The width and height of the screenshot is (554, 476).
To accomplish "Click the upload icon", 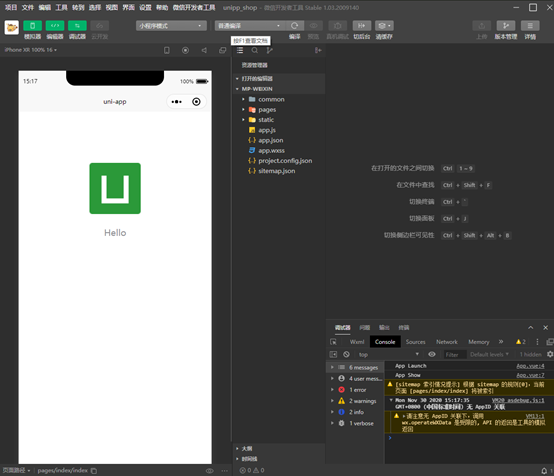I will [482, 26].
